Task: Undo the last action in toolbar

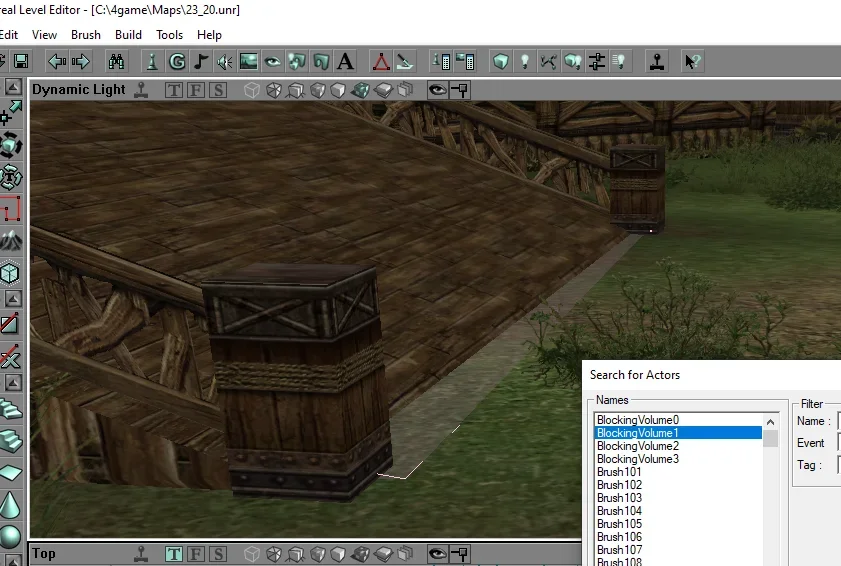Action: (57, 61)
